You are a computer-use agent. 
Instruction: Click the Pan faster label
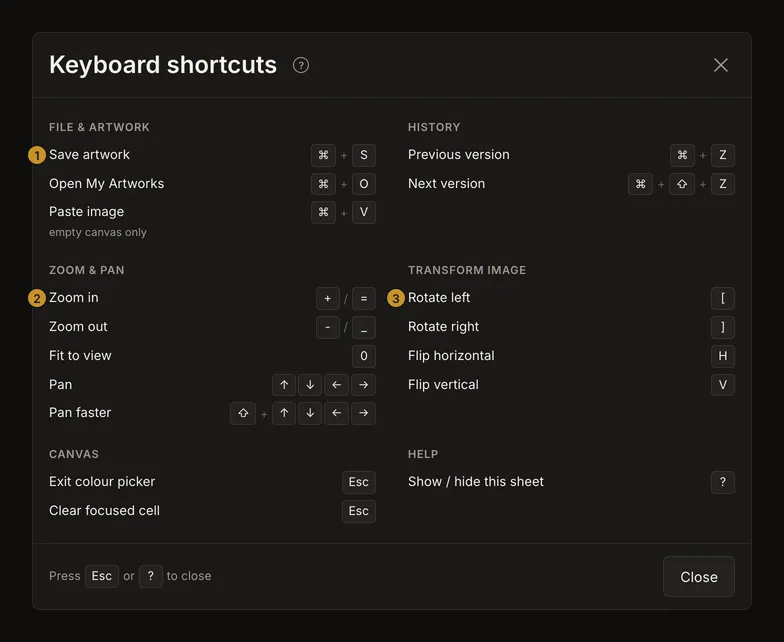pyautogui.click(x=80, y=412)
